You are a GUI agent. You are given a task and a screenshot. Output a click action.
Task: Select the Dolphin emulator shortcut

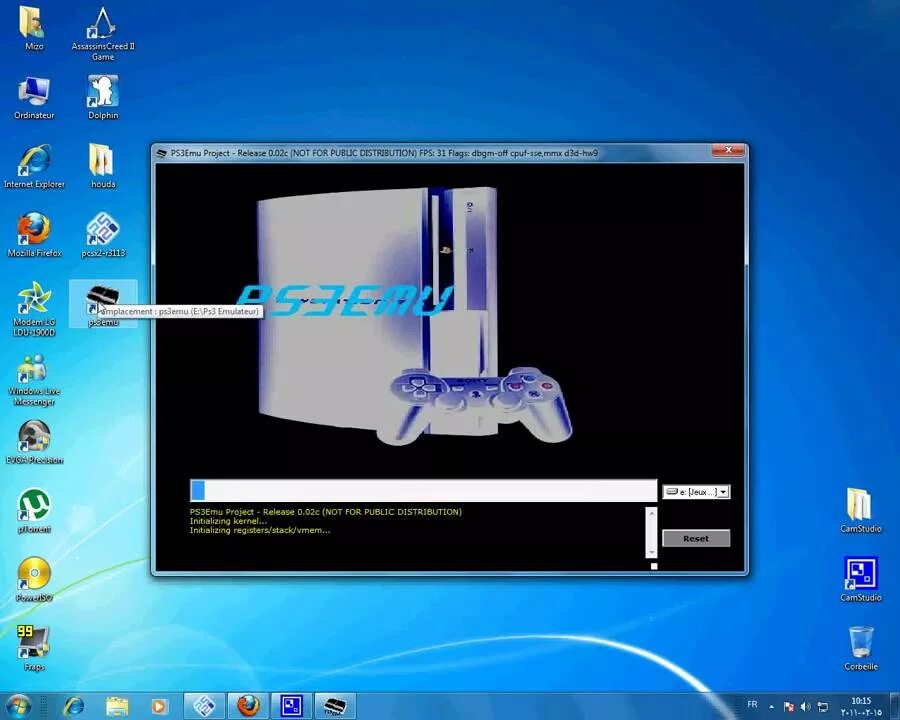tap(103, 97)
